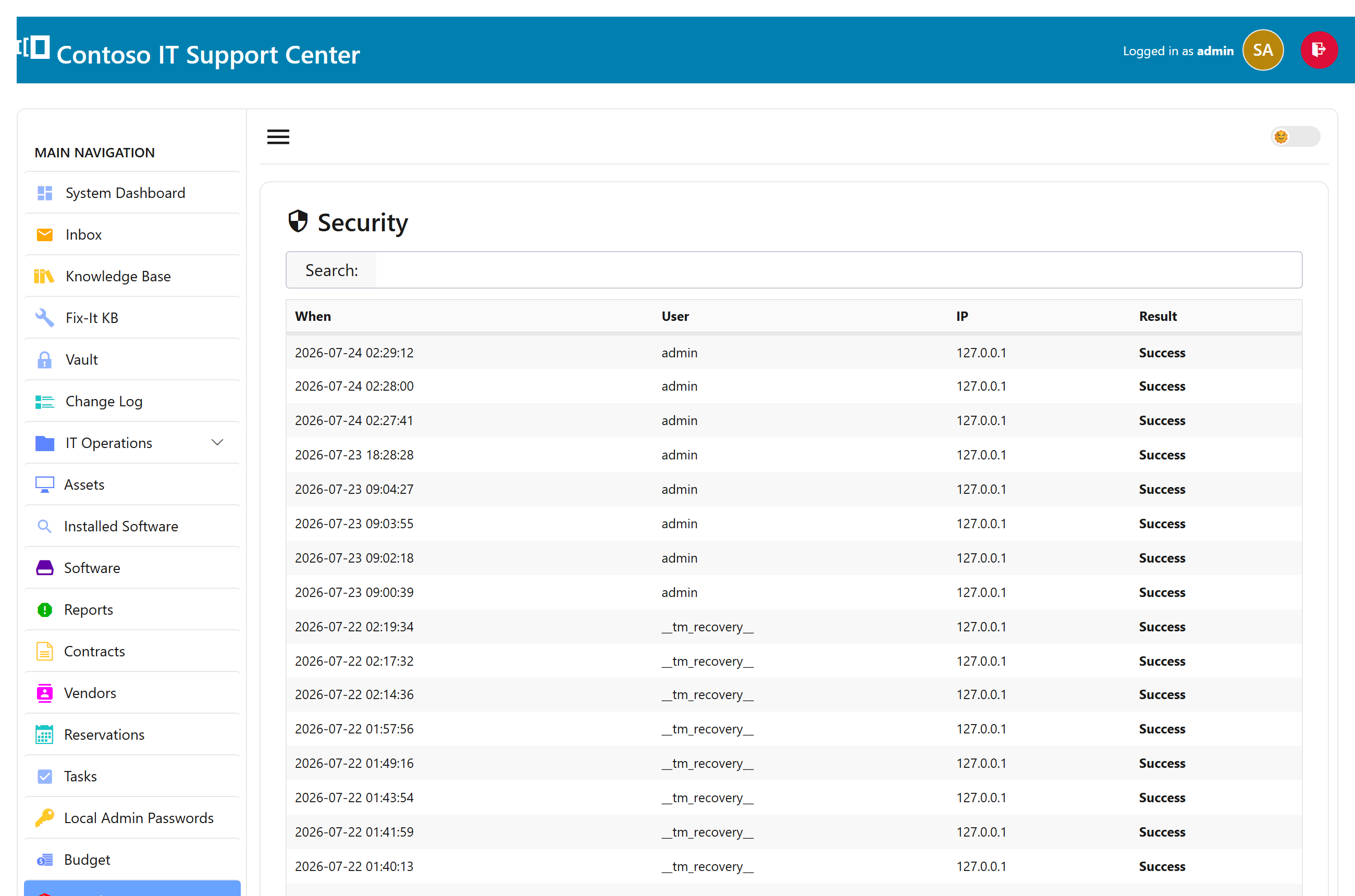Open the Reports page
1355x896 pixels.
[x=132, y=609]
